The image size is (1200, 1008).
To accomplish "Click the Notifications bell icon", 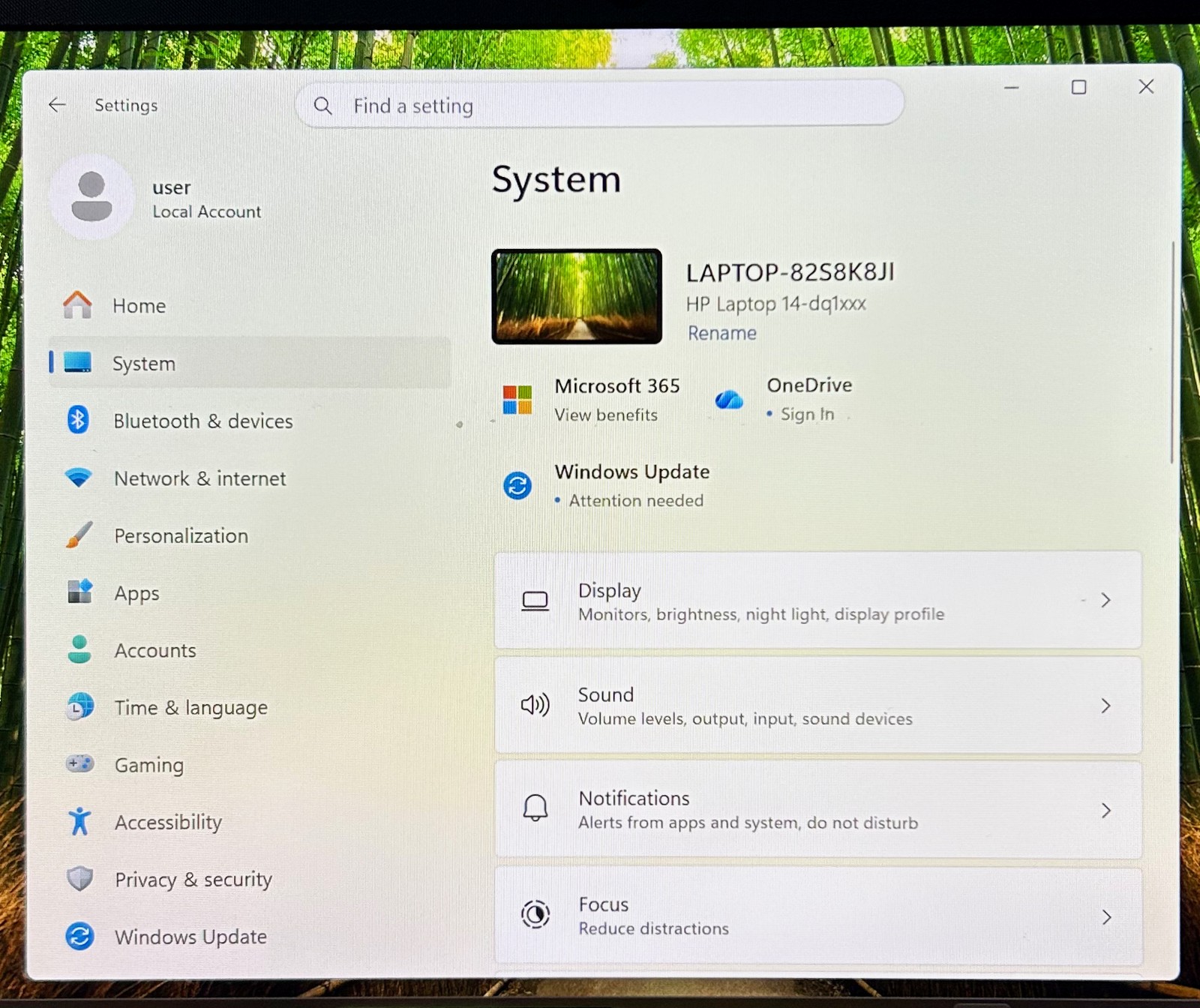I will [x=535, y=808].
